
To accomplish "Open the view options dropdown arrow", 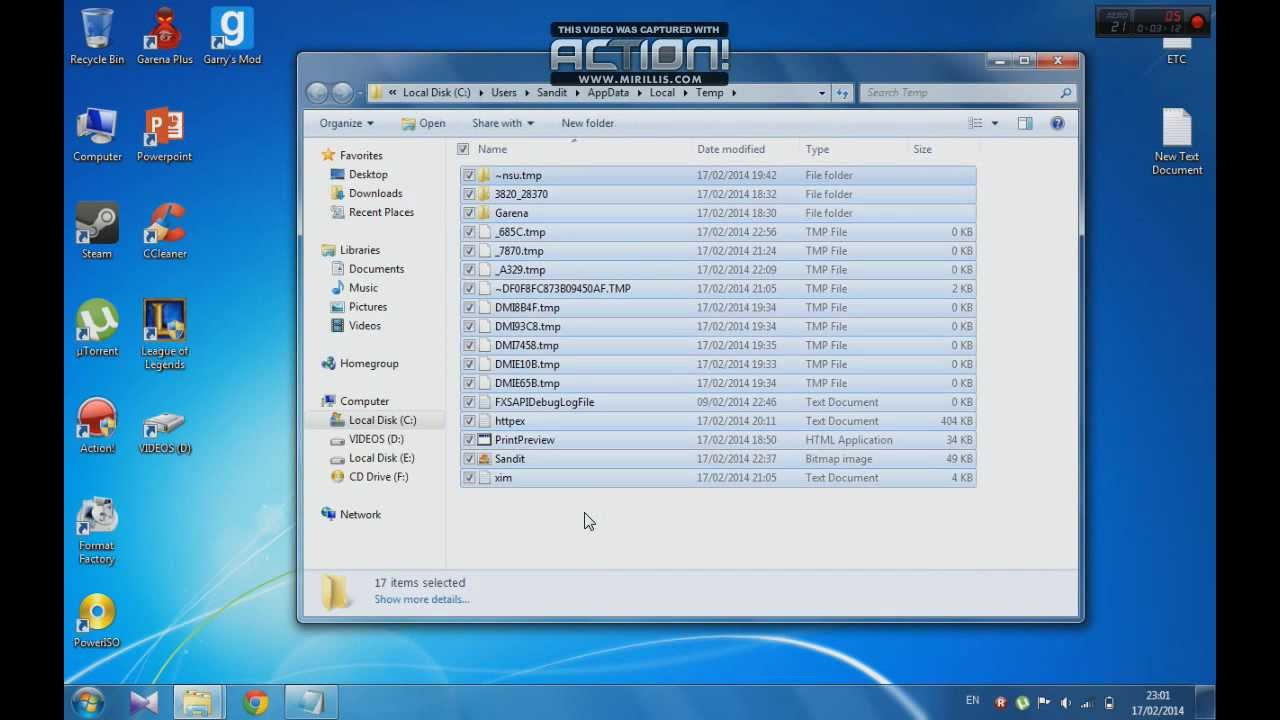I will coord(994,123).
